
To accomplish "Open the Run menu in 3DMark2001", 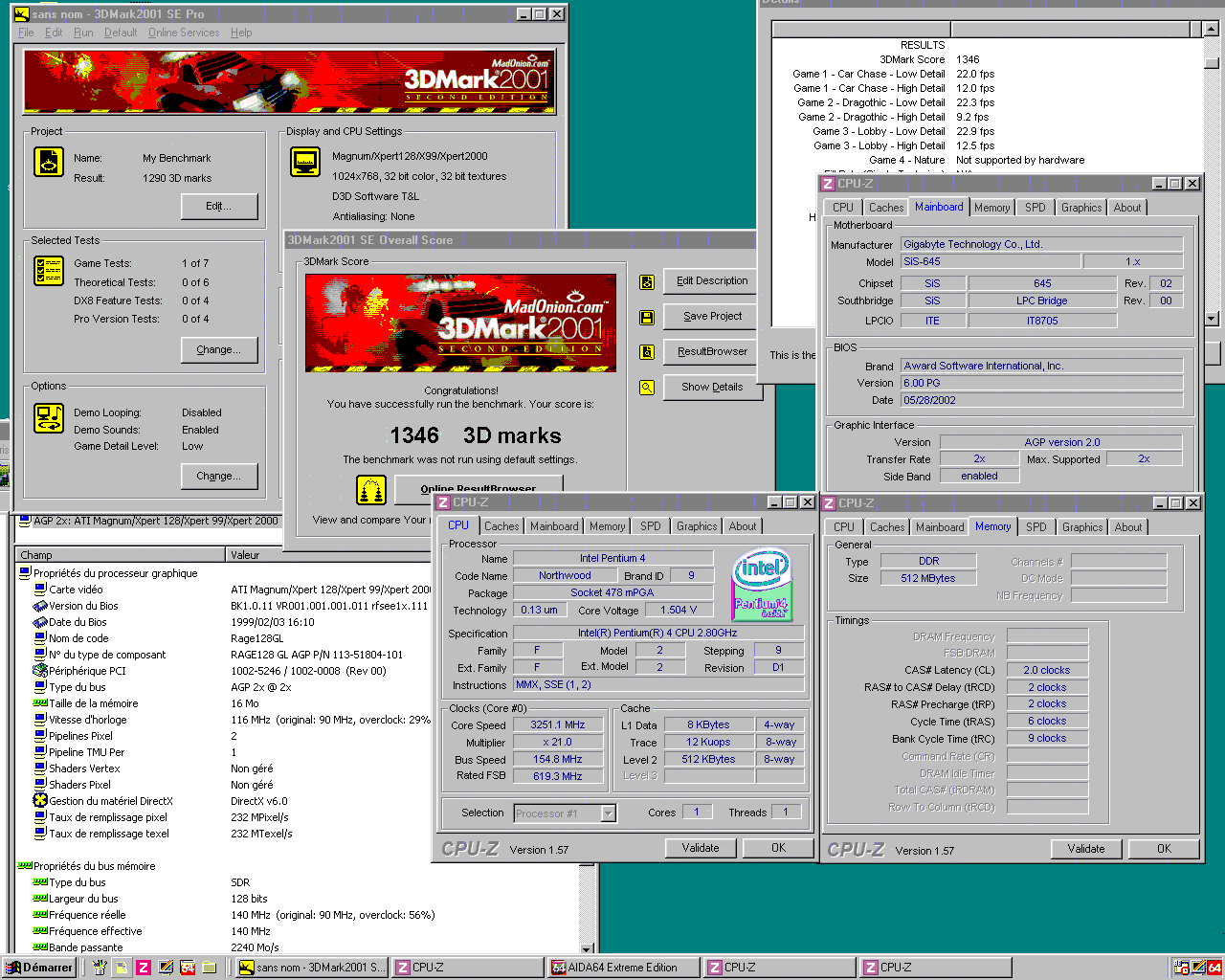I will tap(83, 33).
